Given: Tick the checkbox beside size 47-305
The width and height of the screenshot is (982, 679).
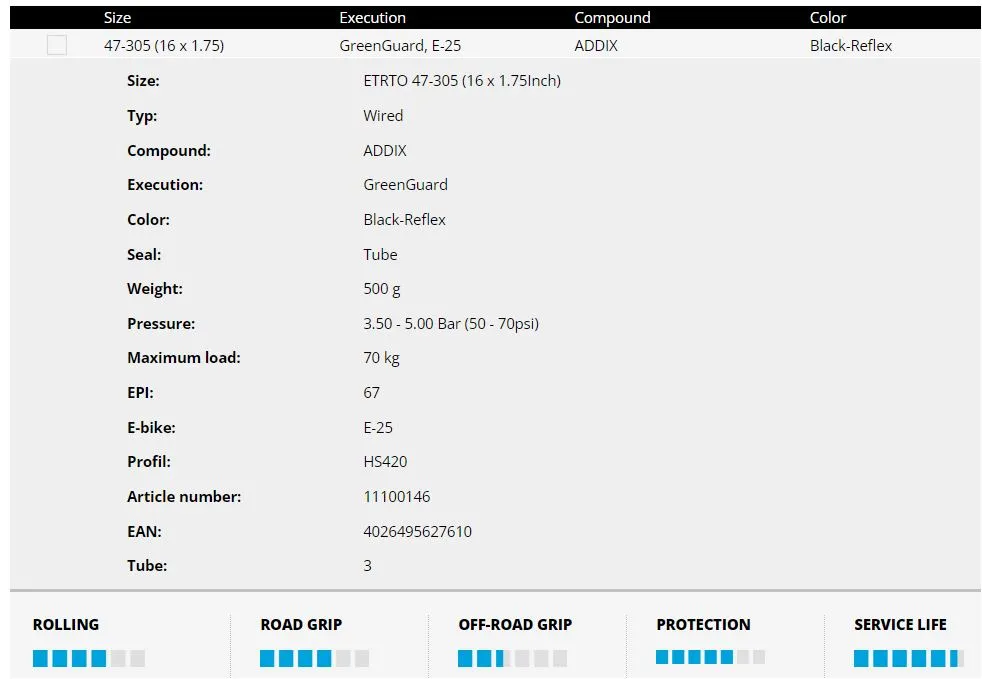Looking at the screenshot, I should (57, 45).
